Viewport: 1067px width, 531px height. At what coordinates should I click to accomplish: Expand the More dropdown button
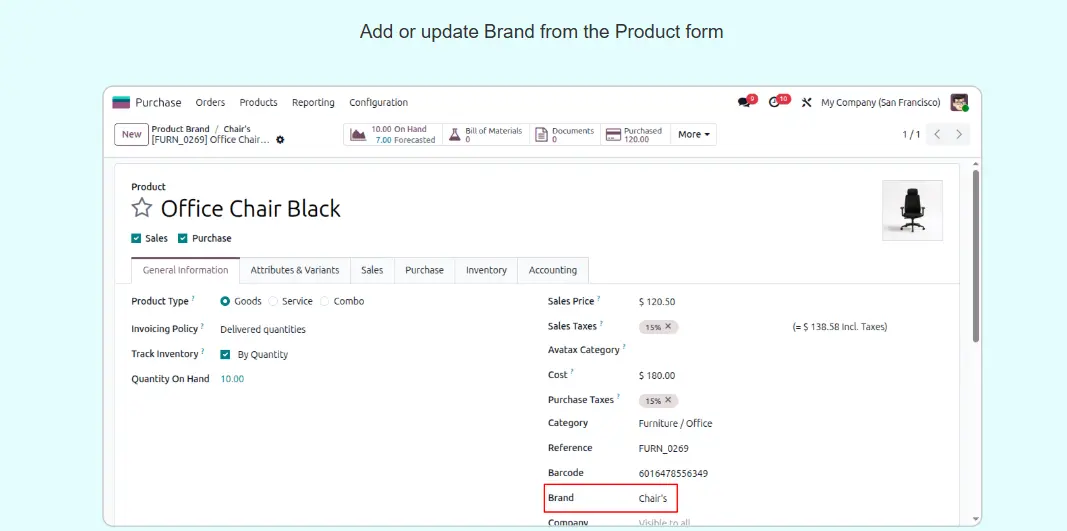pos(694,134)
